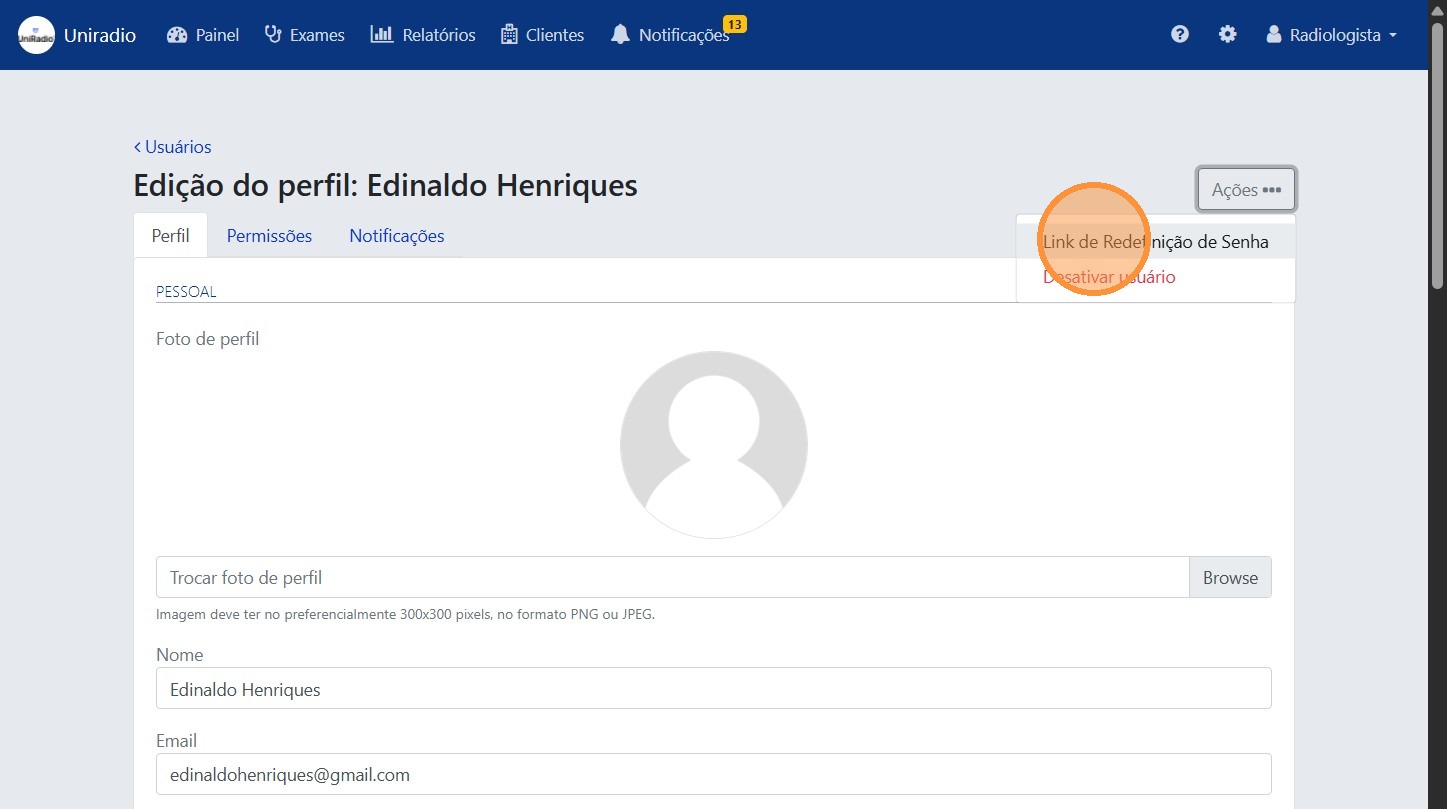Screen dimensions: 1447x809
Task: Select the Perfil tab
Action: coord(170,236)
